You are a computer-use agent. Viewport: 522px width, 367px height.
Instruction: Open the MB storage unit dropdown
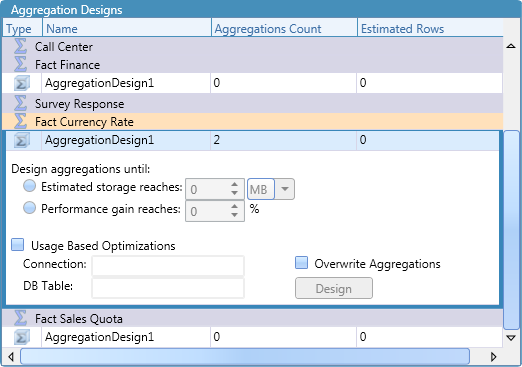coord(284,189)
